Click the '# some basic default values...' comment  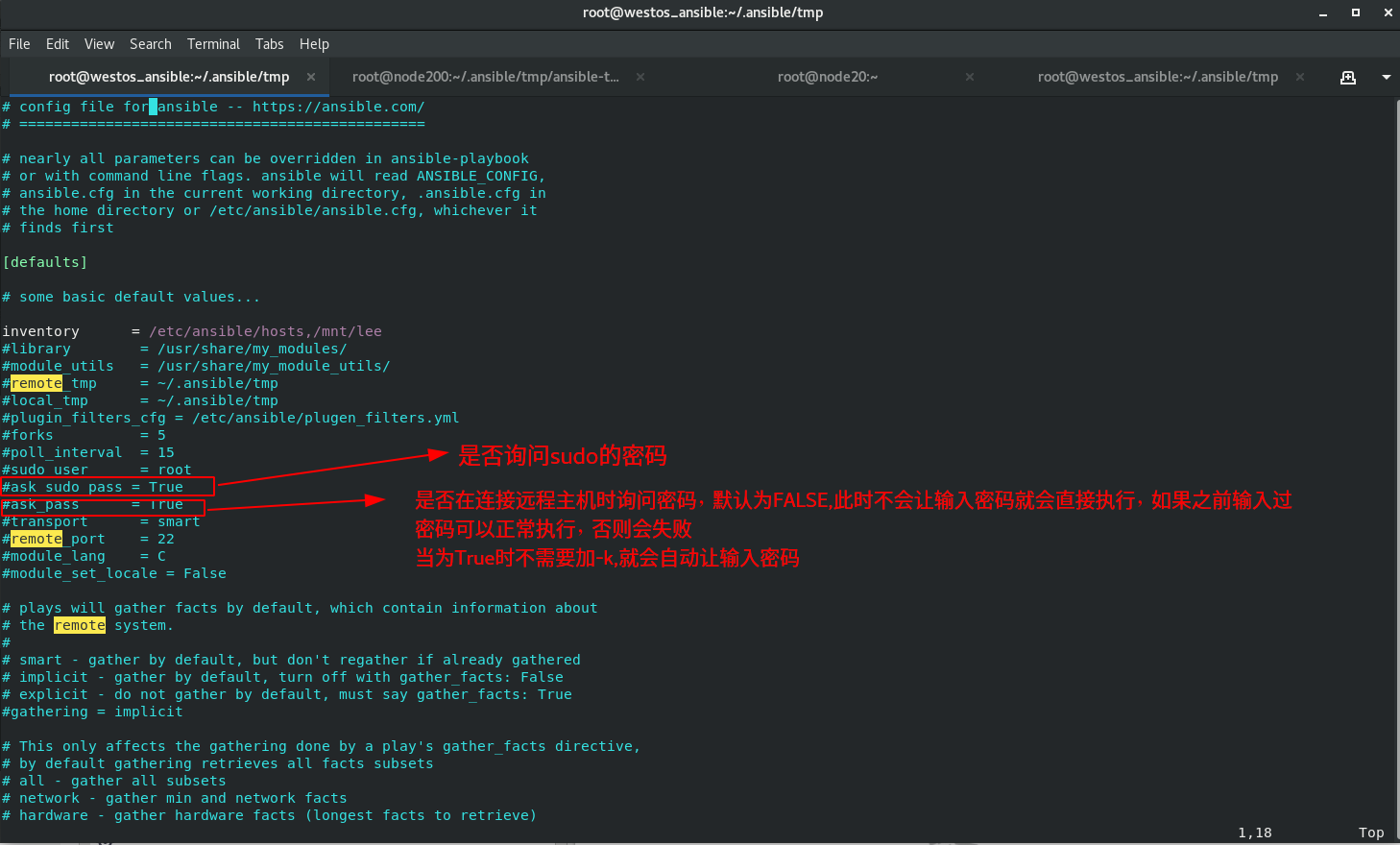click(132, 297)
